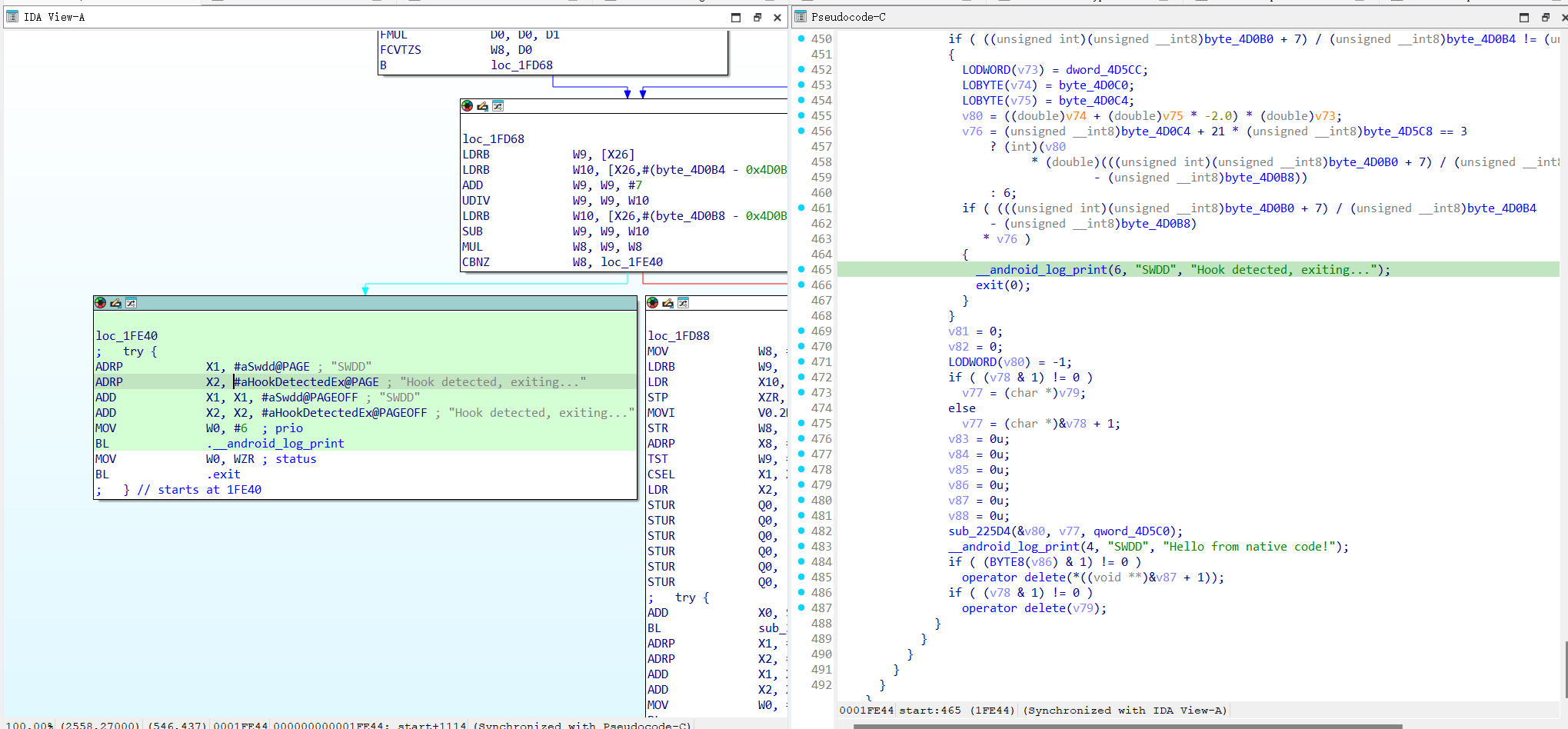Toggle breakpoint dot on highlighted line 465
1568x729 pixels.
[x=801, y=269]
